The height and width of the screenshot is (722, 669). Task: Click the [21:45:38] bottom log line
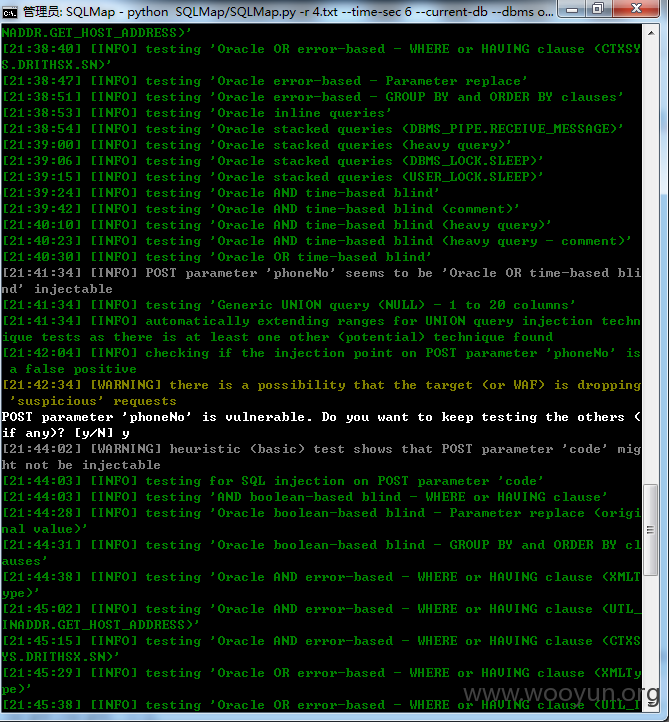[321, 705]
